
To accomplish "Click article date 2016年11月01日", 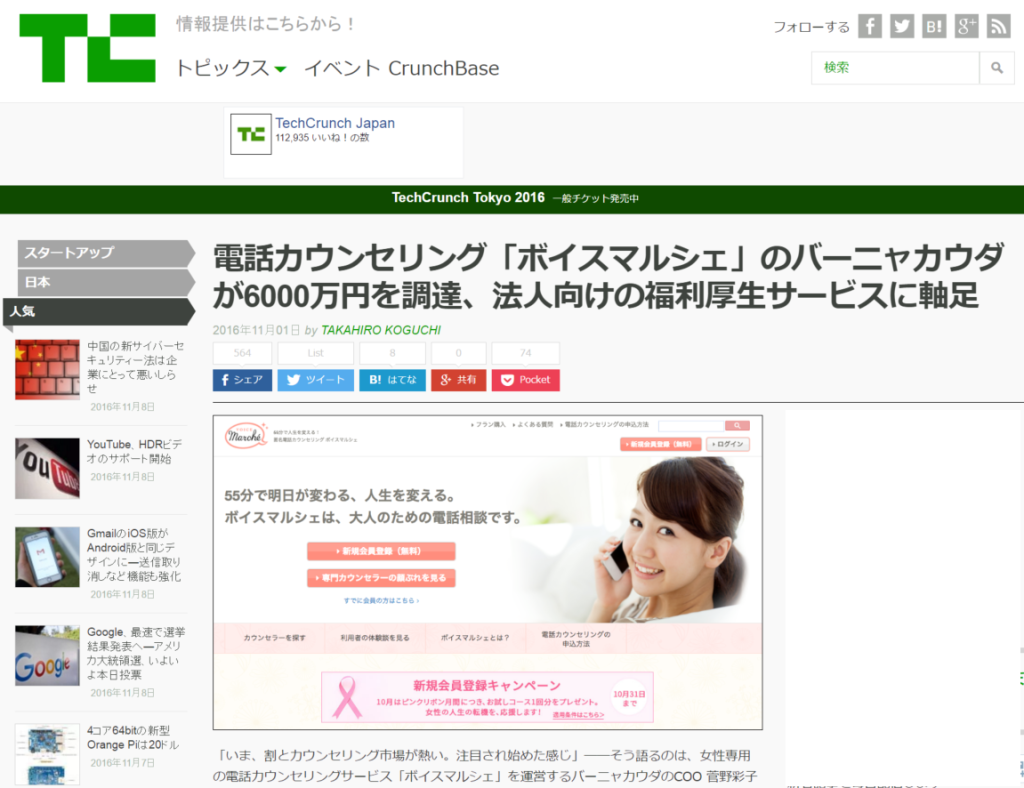I will tap(256, 330).
